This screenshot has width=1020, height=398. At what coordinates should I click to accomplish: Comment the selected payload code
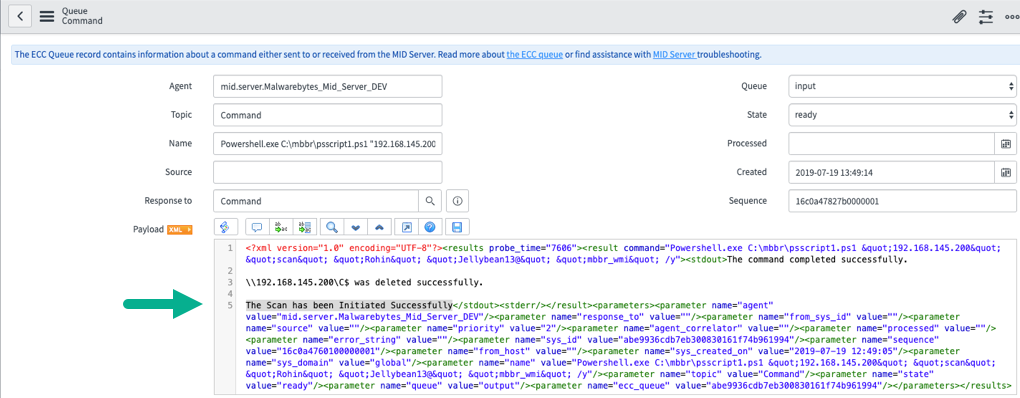click(256, 228)
